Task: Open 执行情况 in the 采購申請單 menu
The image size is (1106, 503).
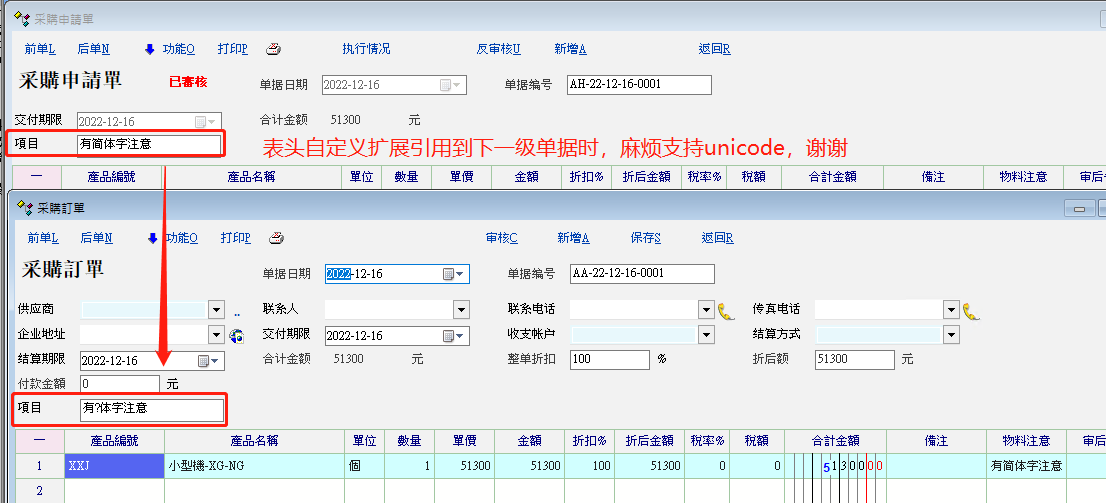Action: coord(366,49)
